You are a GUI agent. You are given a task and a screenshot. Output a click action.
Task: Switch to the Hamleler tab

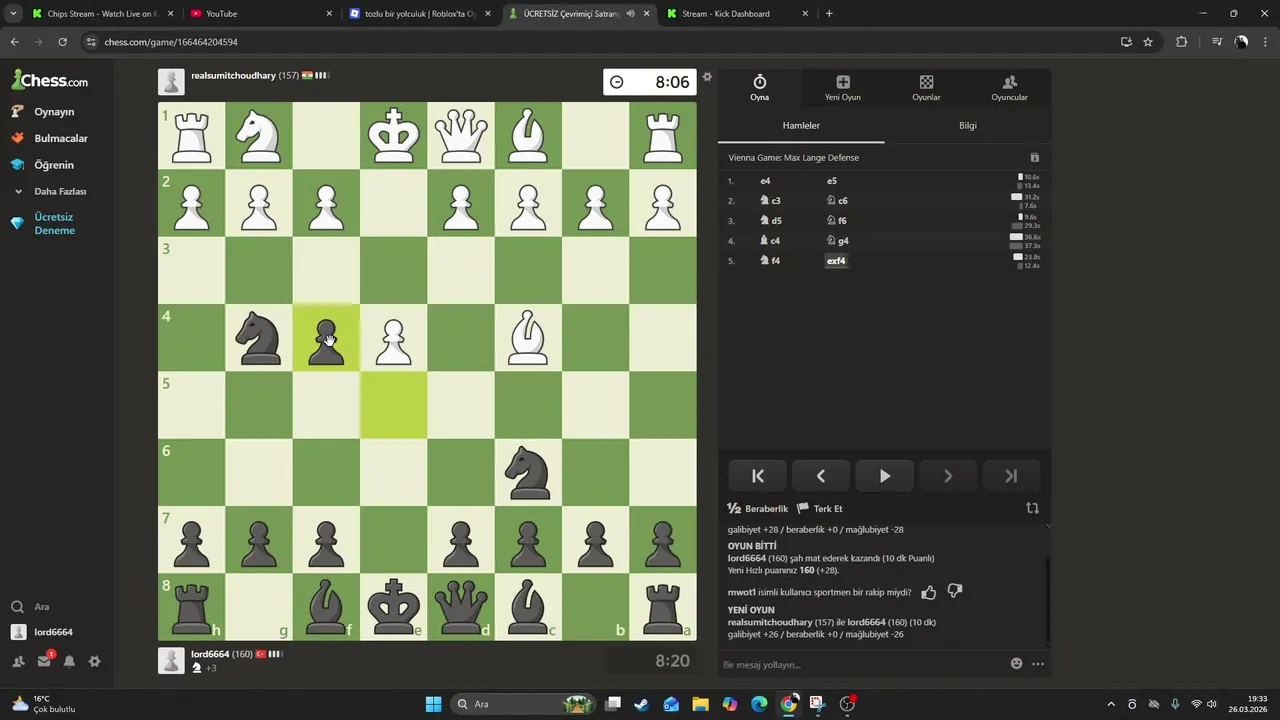(x=801, y=126)
